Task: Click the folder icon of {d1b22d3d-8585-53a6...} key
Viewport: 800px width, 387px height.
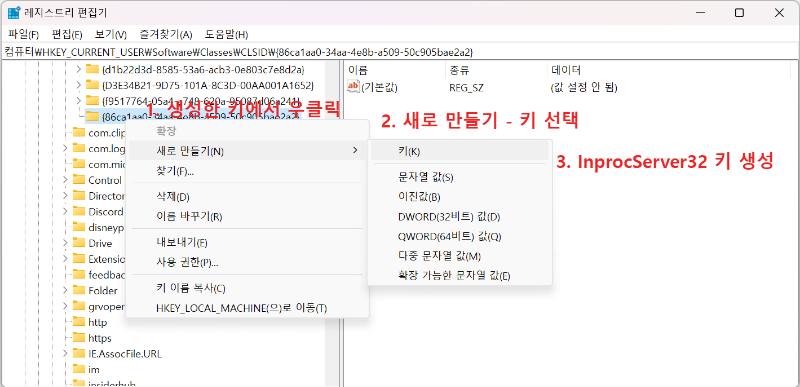Action: pos(92,69)
